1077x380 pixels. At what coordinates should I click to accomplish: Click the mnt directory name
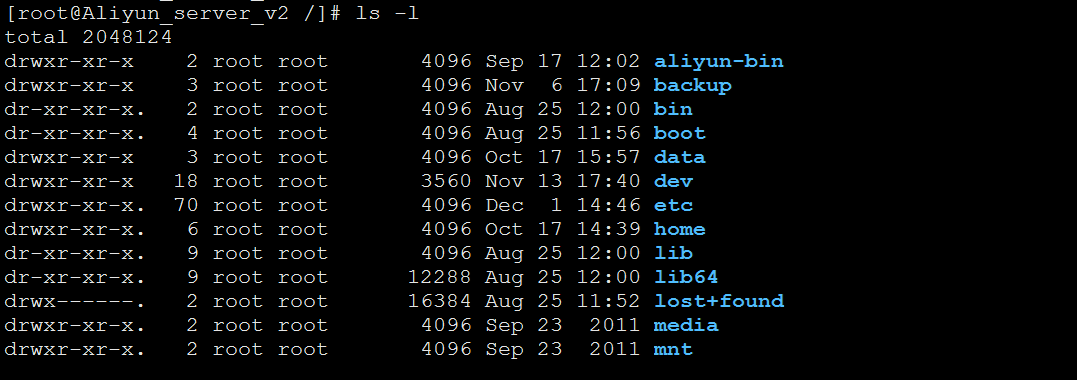673,350
